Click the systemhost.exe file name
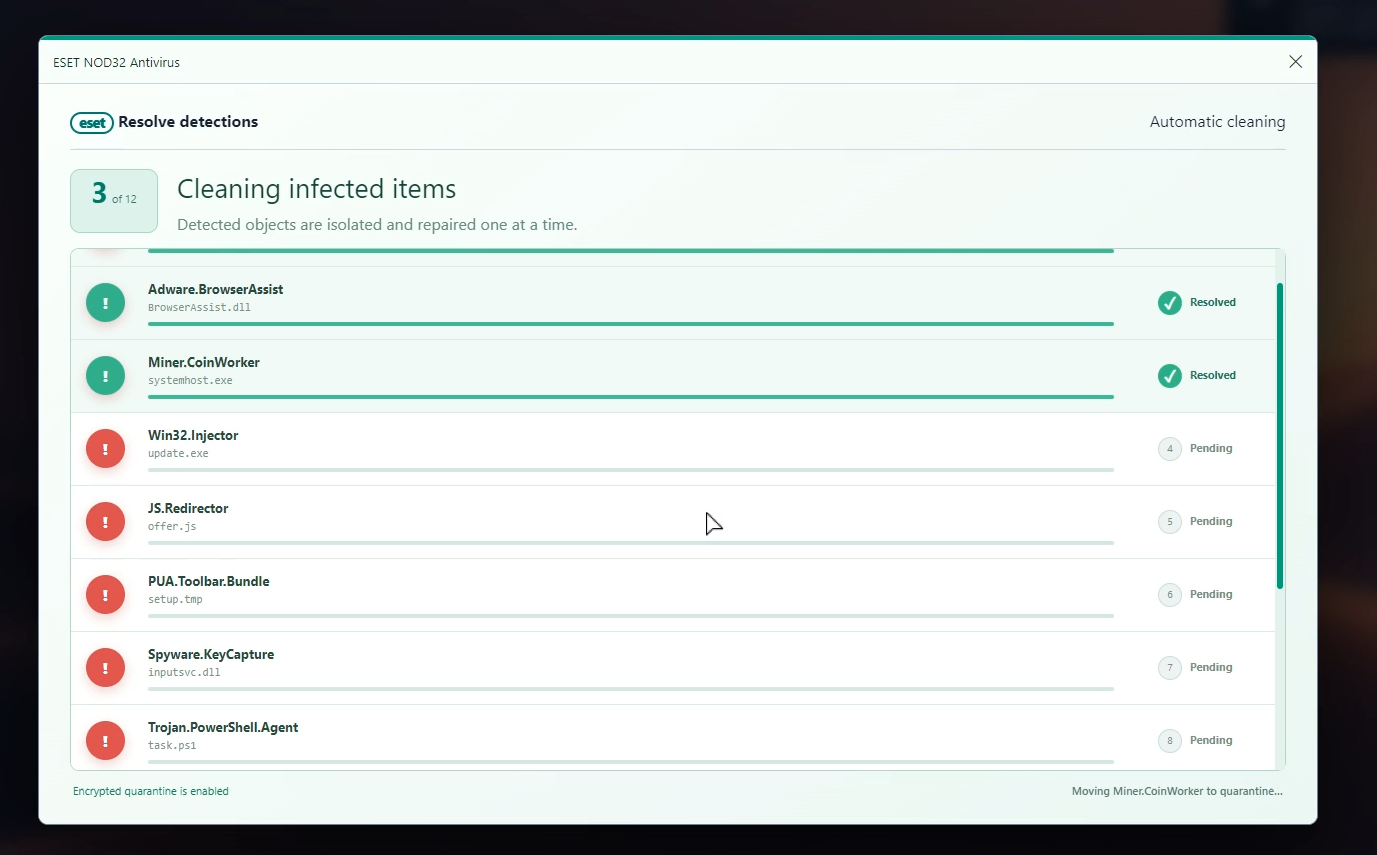The height and width of the screenshot is (855, 1377). [190, 381]
